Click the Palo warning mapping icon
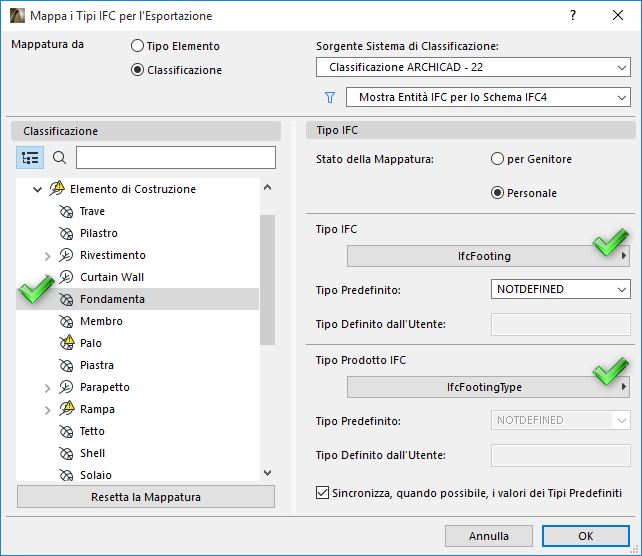 click(66, 343)
